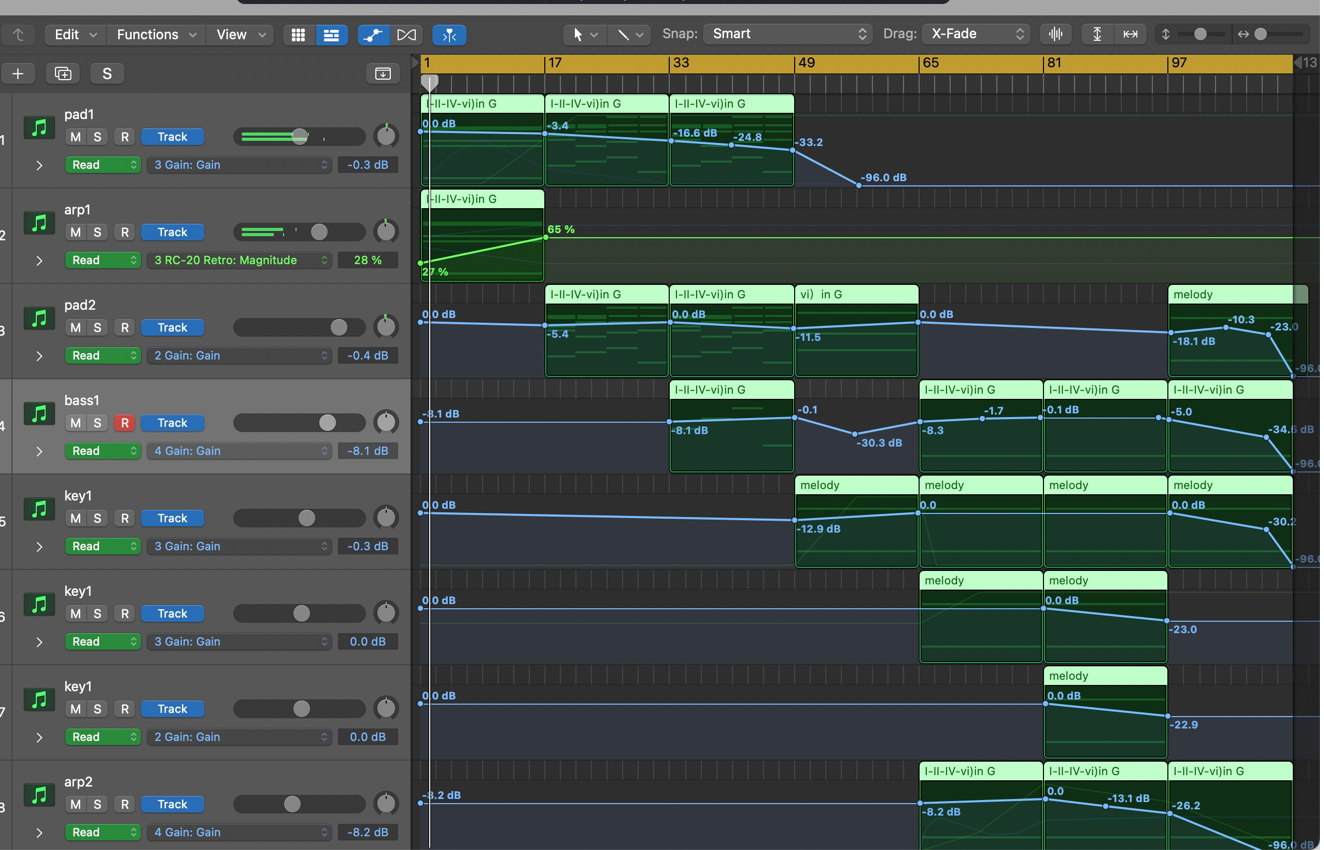This screenshot has height=850, width=1324.
Task: Open the Functions menu
Action: tap(155, 34)
